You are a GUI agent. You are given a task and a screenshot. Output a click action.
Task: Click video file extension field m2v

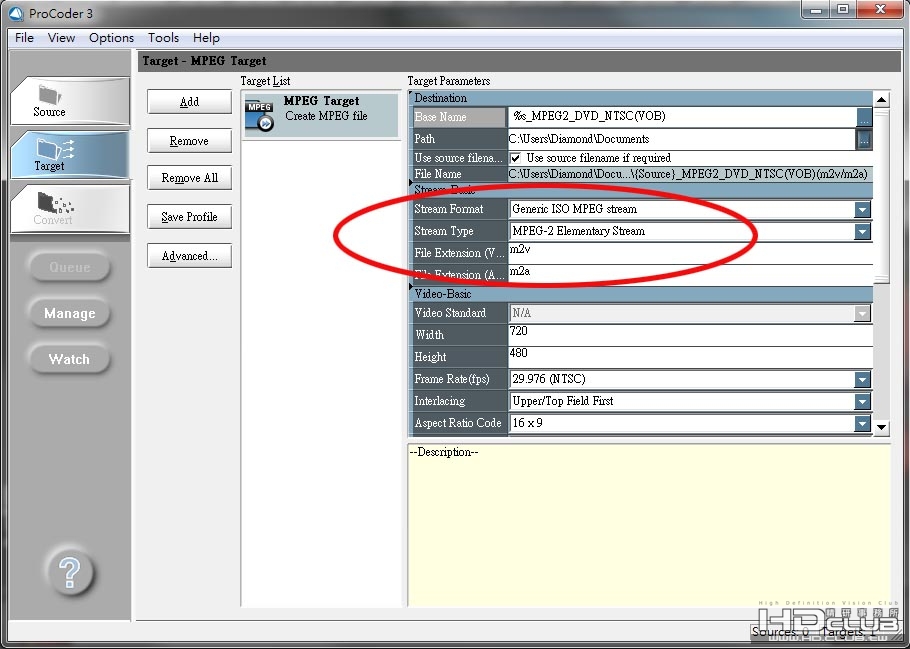[691, 253]
